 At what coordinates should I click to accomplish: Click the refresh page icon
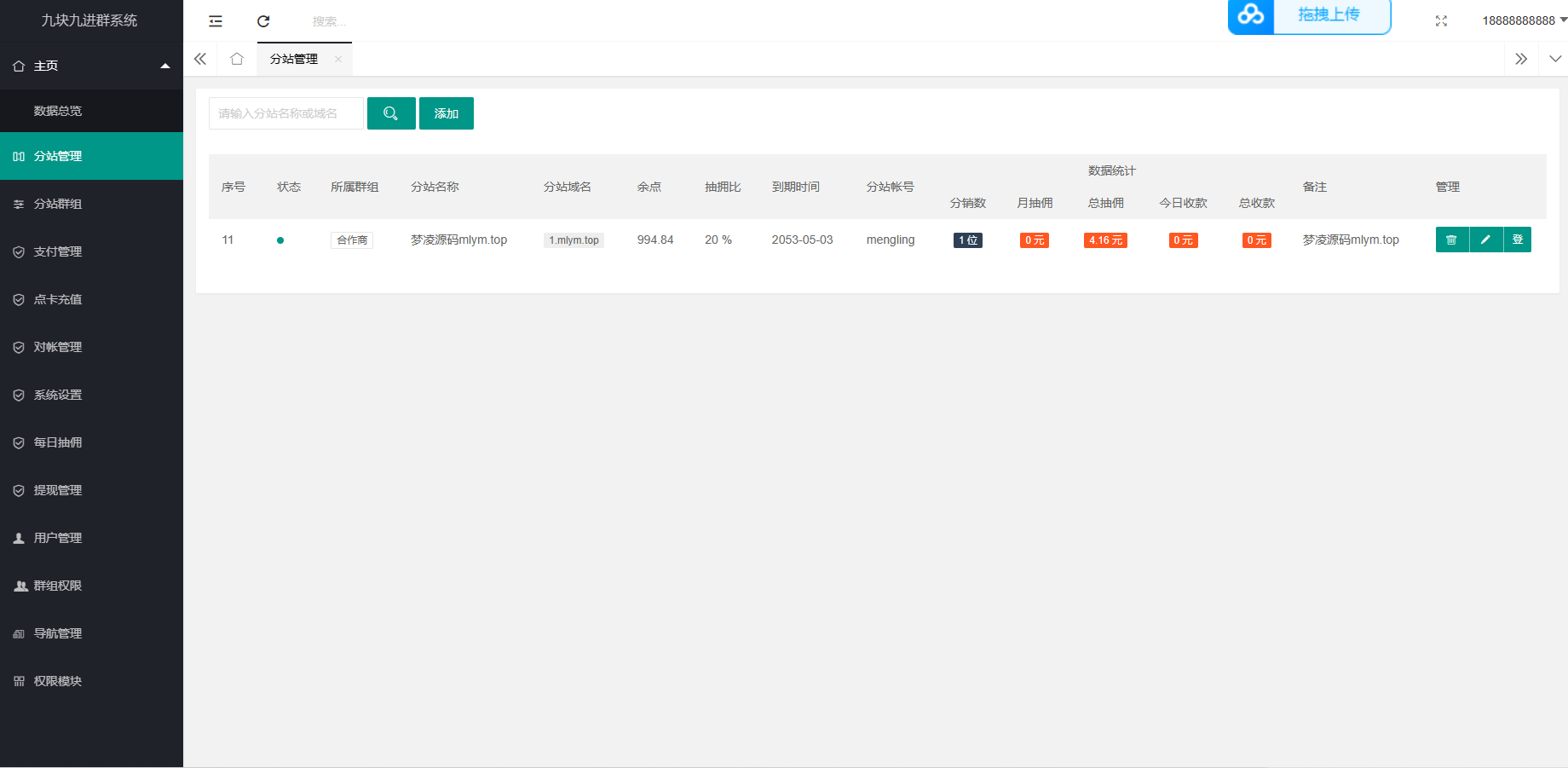[263, 21]
